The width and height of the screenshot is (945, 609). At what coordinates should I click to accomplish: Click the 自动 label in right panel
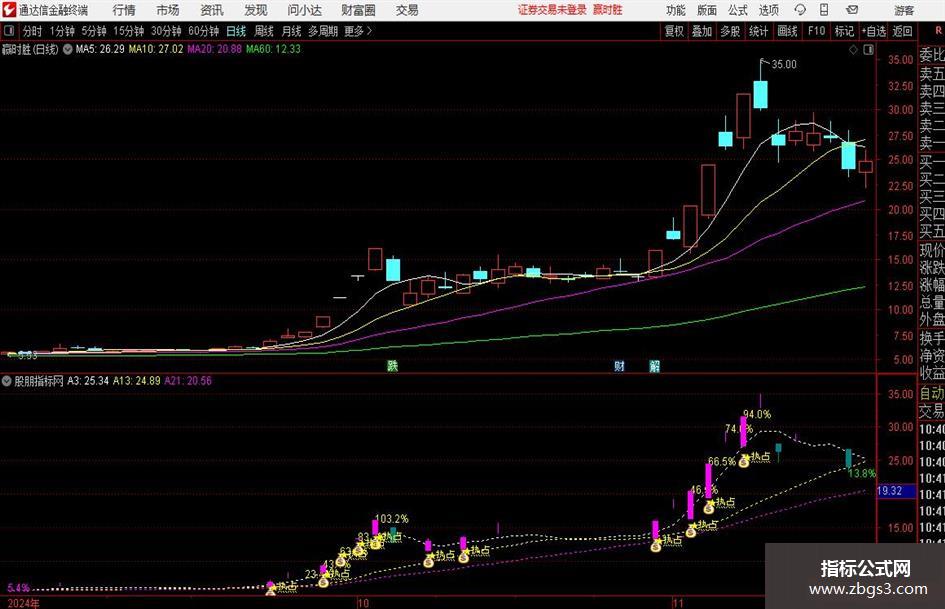click(932, 393)
